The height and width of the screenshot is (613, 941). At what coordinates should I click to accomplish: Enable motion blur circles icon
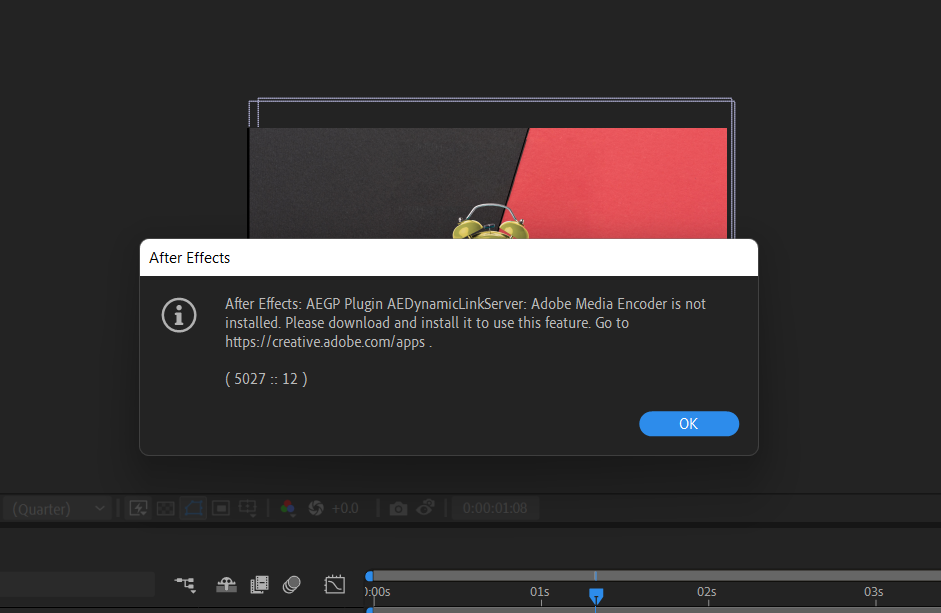pyautogui.click(x=292, y=584)
